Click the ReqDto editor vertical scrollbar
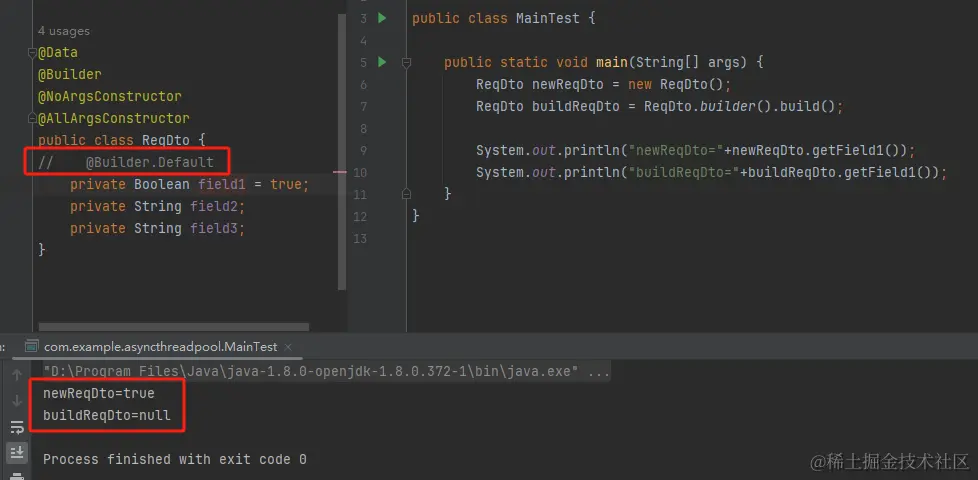This screenshot has height=480, width=978. click(342, 151)
